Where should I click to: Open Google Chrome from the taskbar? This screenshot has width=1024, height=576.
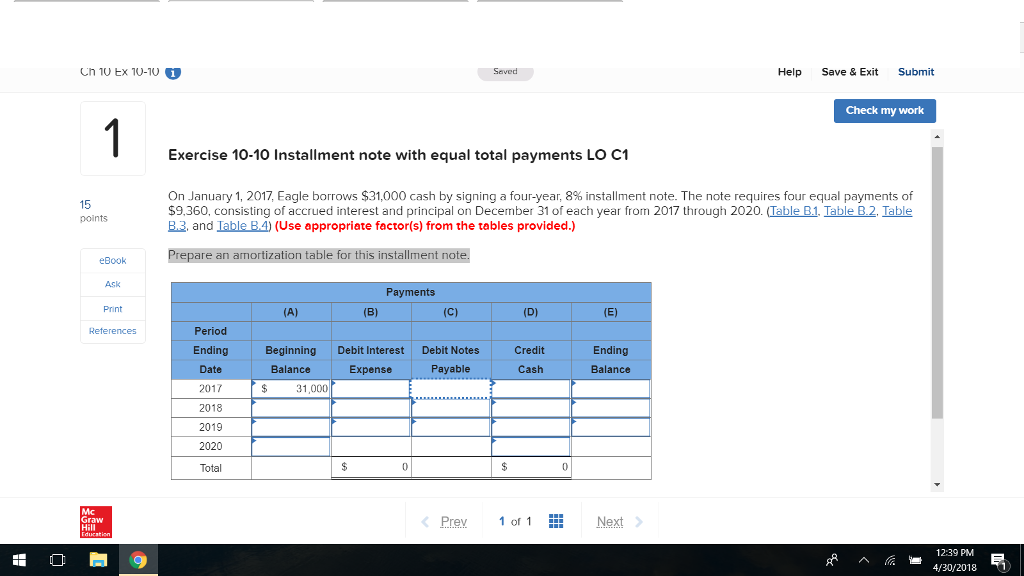(137, 560)
